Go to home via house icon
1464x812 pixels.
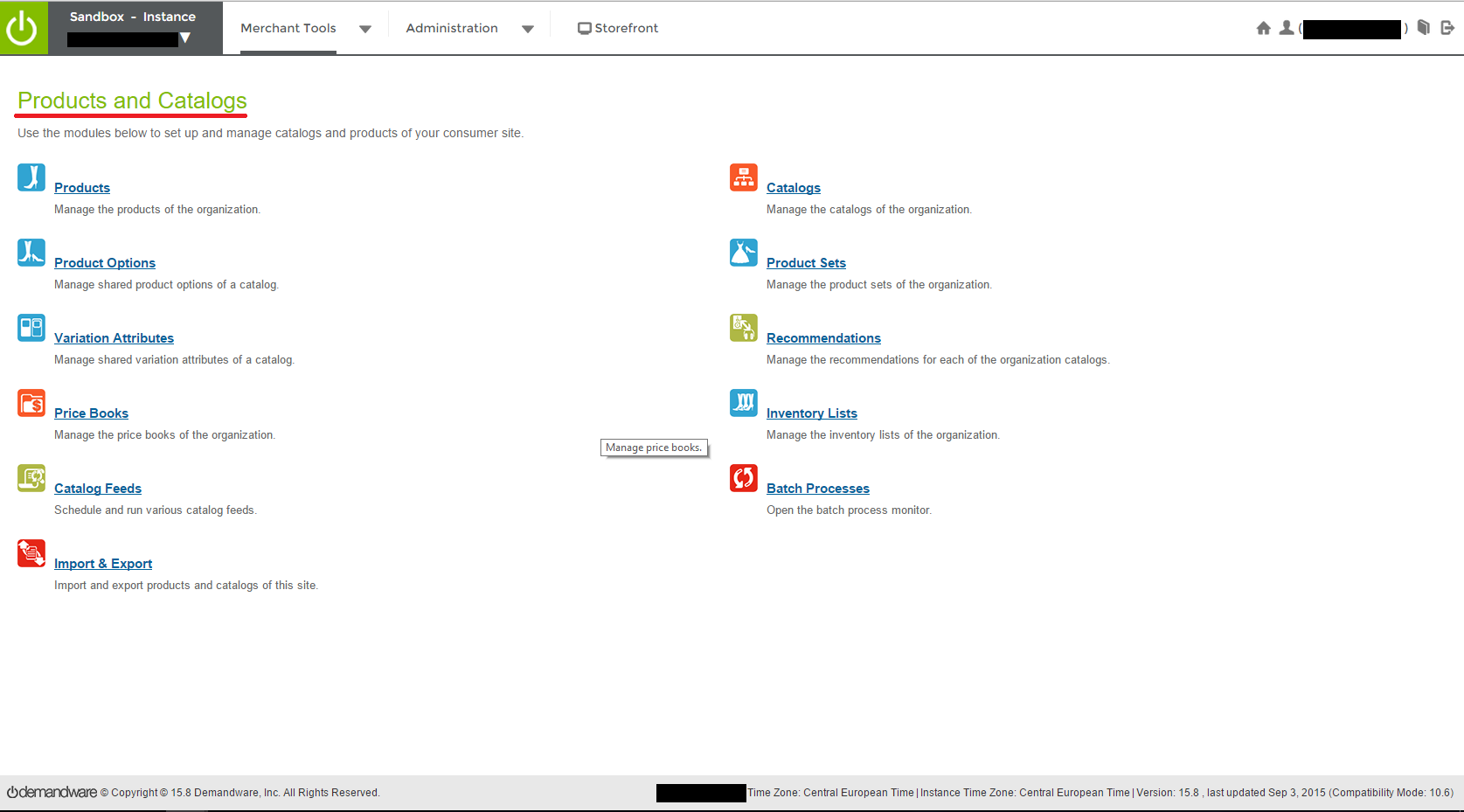pyautogui.click(x=1263, y=28)
